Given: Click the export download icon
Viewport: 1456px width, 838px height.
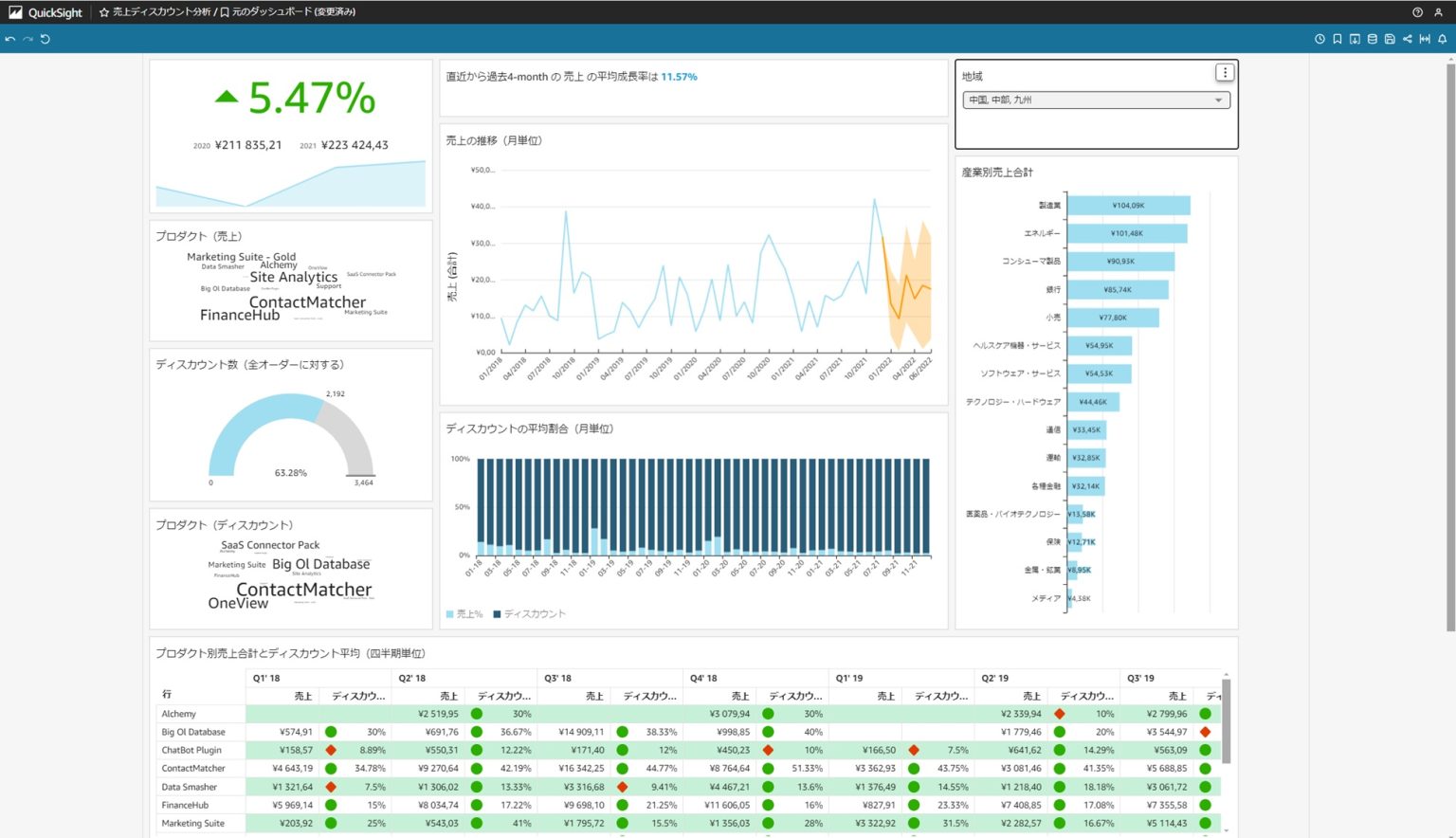Looking at the screenshot, I should point(1354,39).
